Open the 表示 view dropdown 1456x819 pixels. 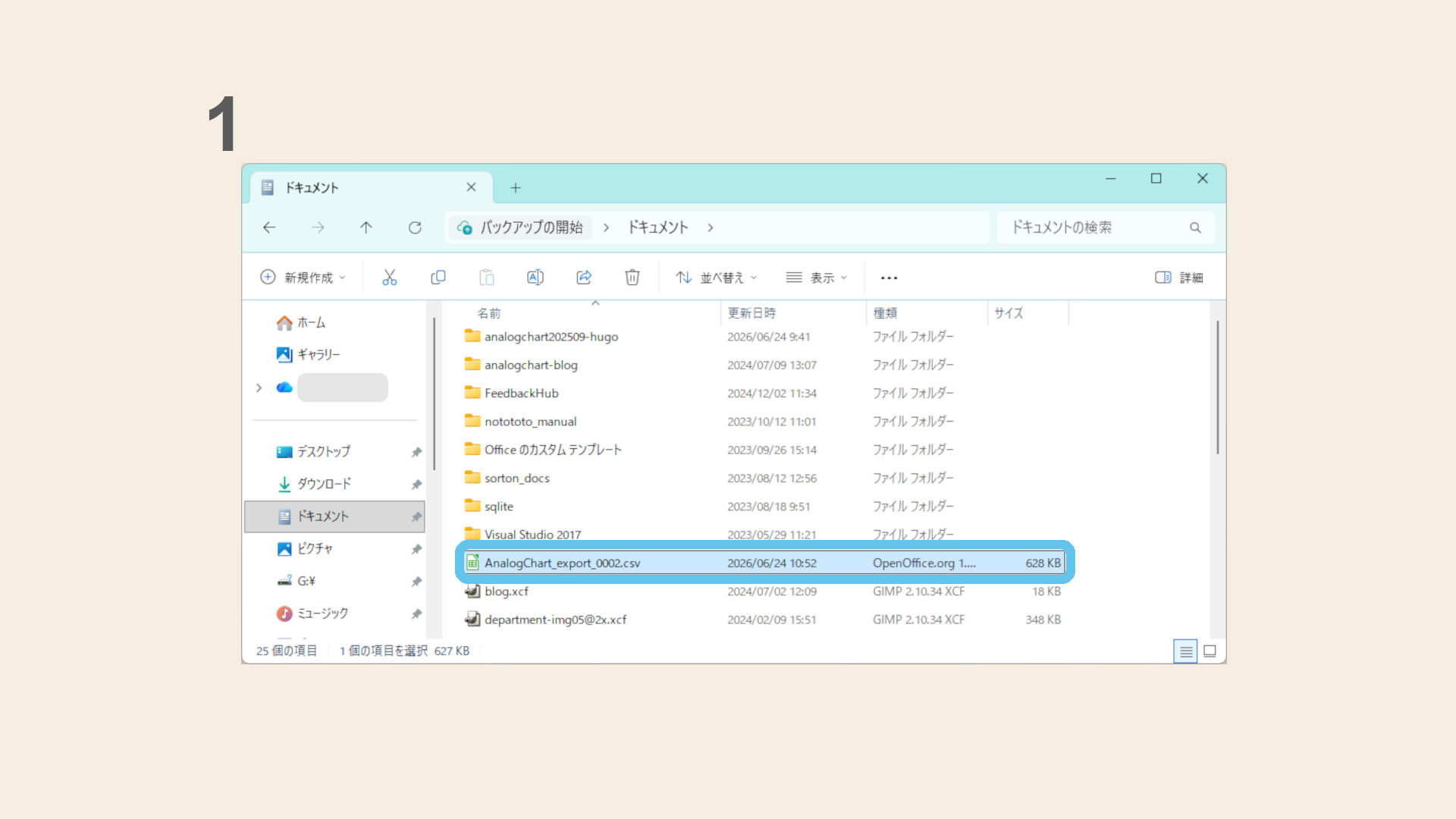(817, 278)
